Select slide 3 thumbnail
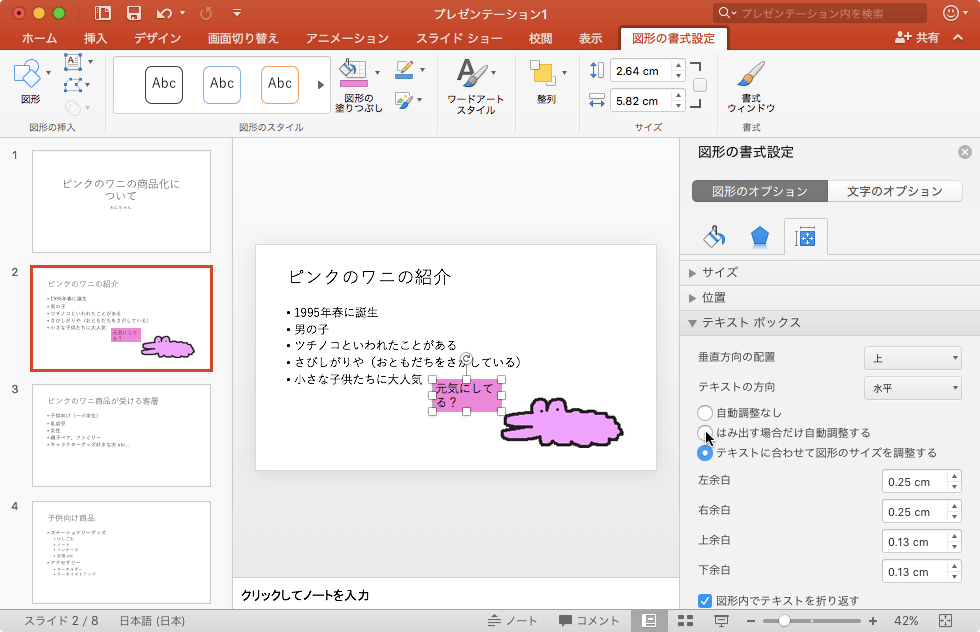 (121, 435)
